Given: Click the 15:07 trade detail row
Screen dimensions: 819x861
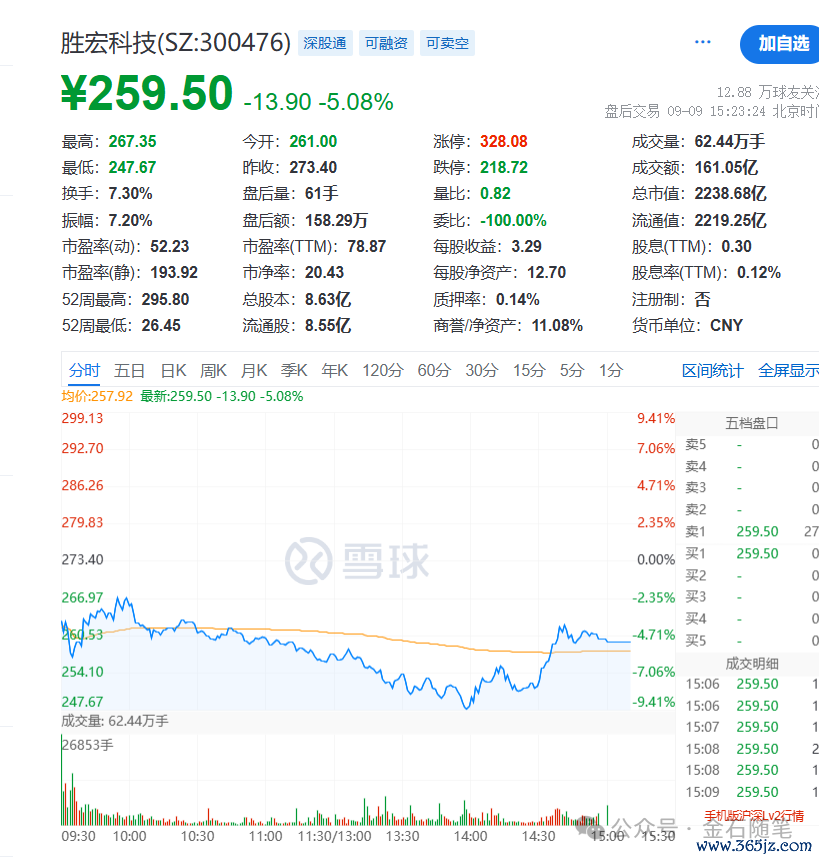Looking at the screenshot, I should pos(751,727).
